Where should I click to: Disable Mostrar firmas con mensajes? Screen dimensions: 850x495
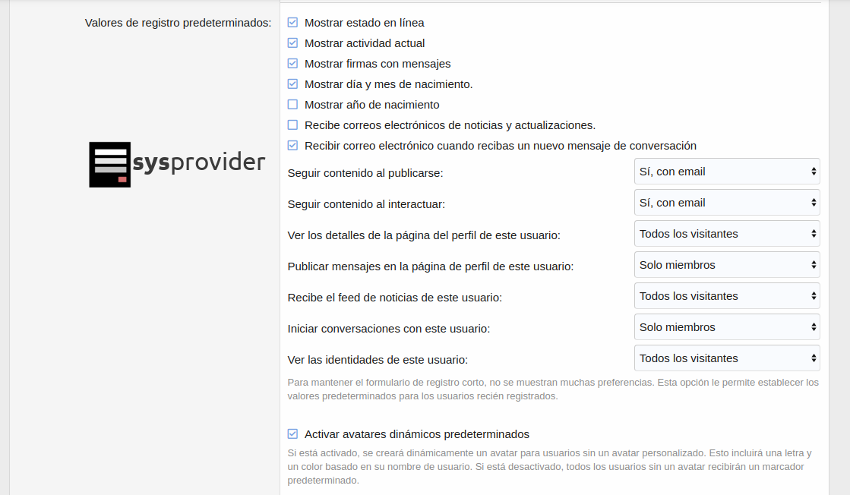293,64
